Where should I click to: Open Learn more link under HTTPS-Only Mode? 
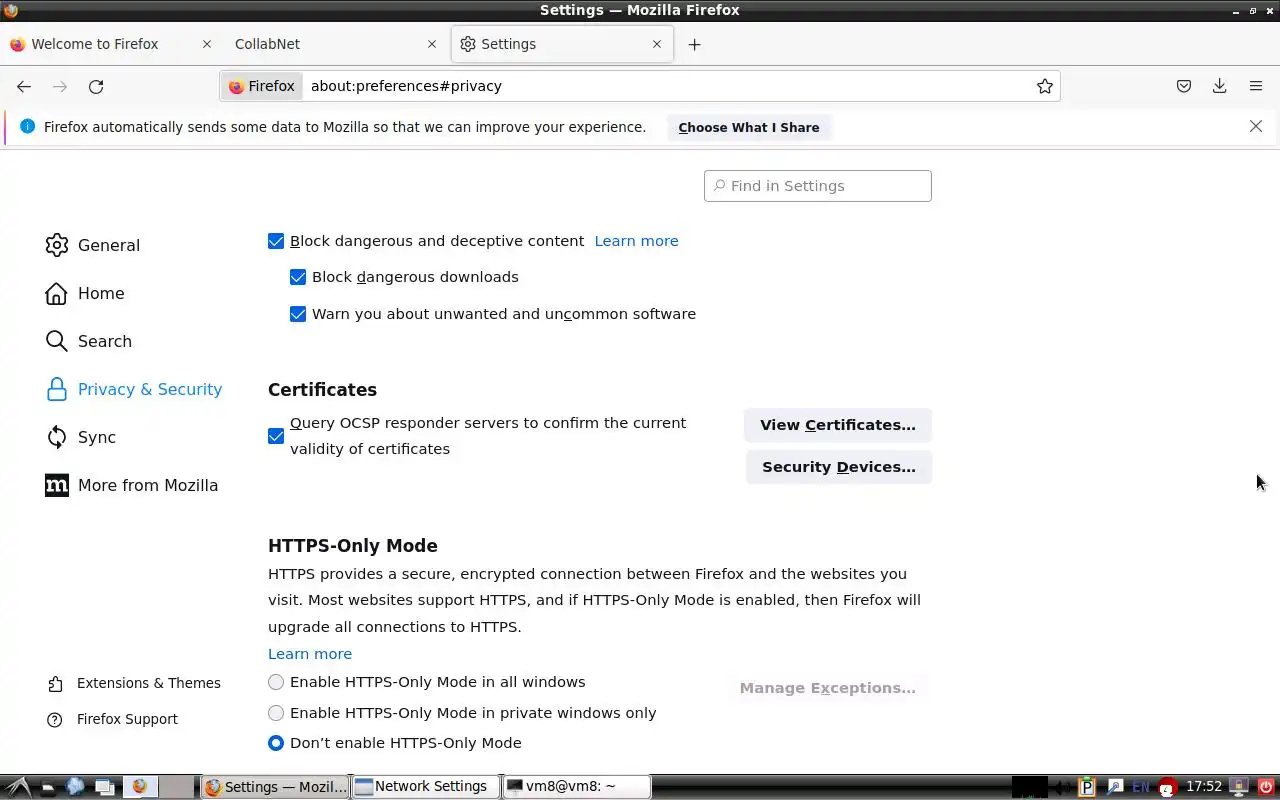tap(310, 654)
